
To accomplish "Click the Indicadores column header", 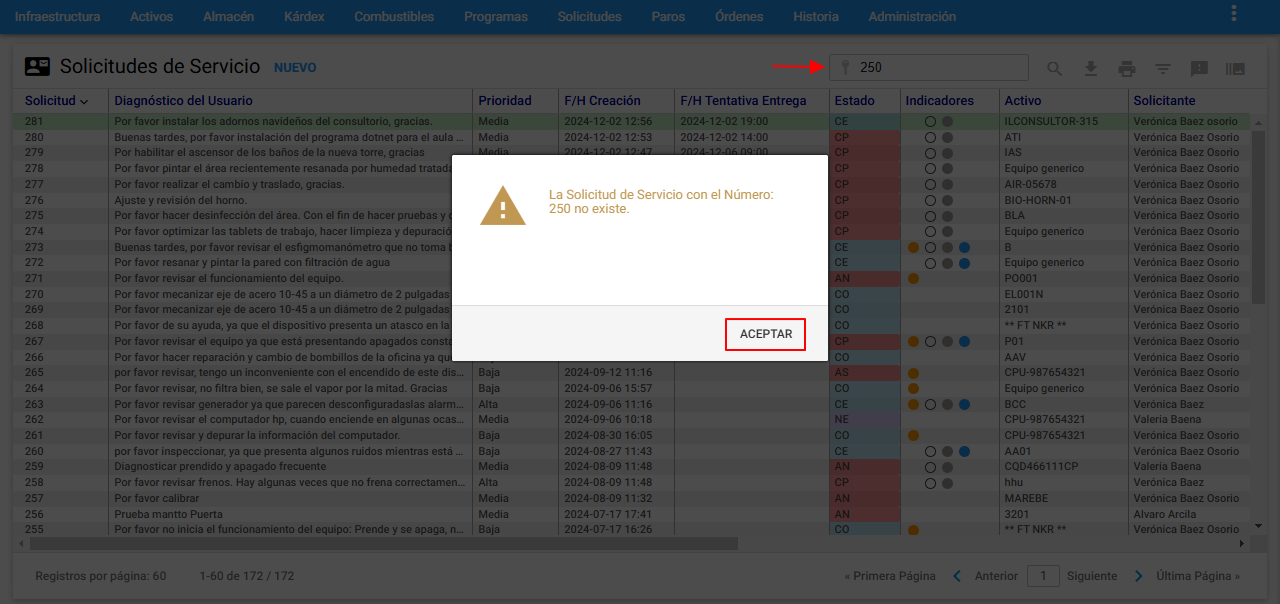I will (x=939, y=101).
